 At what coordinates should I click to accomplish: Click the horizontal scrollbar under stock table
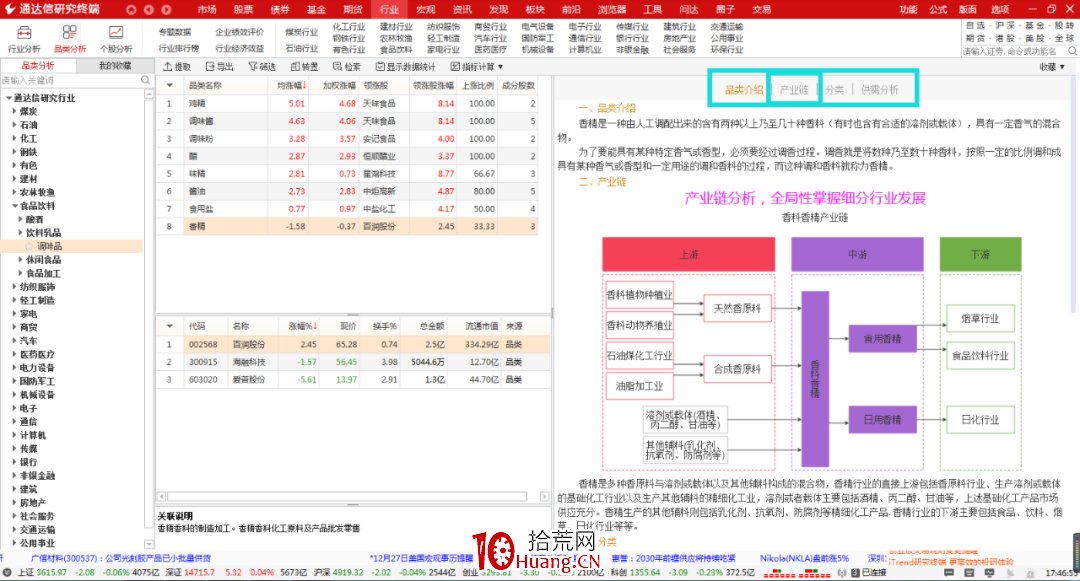click(347, 496)
